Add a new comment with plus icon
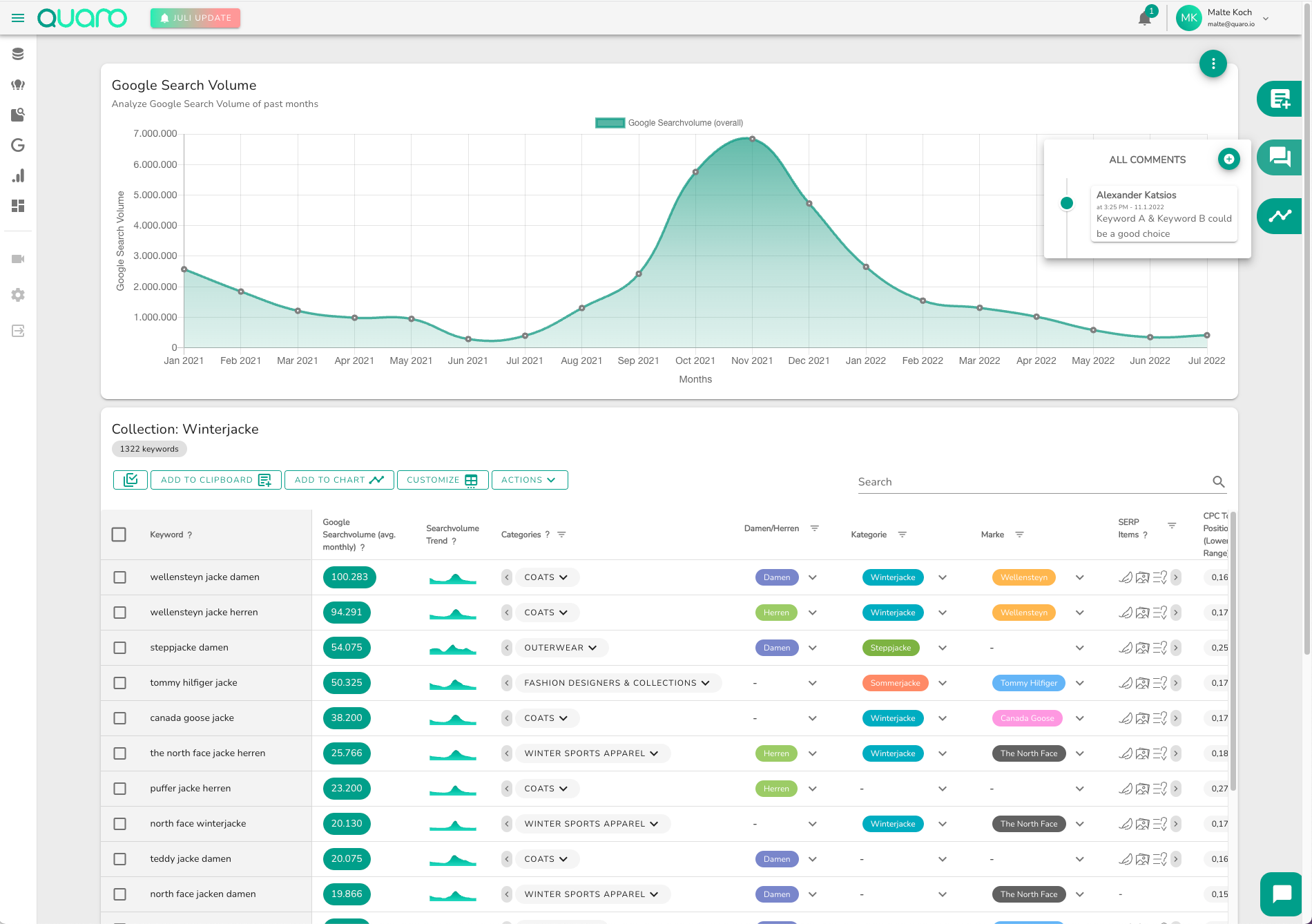The image size is (1312, 924). tap(1228, 159)
